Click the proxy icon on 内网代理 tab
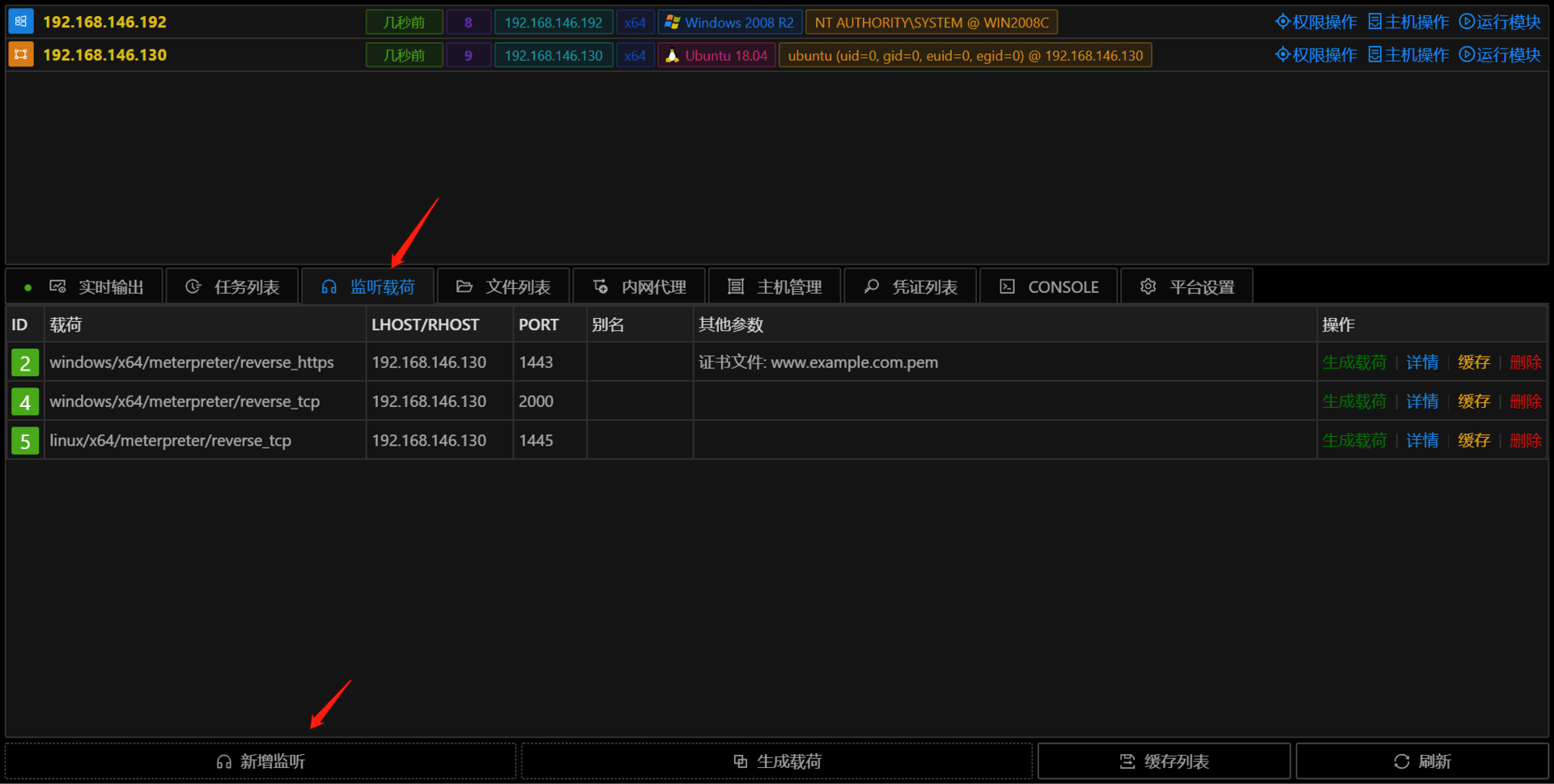Viewport: 1554px width, 784px height. point(601,286)
